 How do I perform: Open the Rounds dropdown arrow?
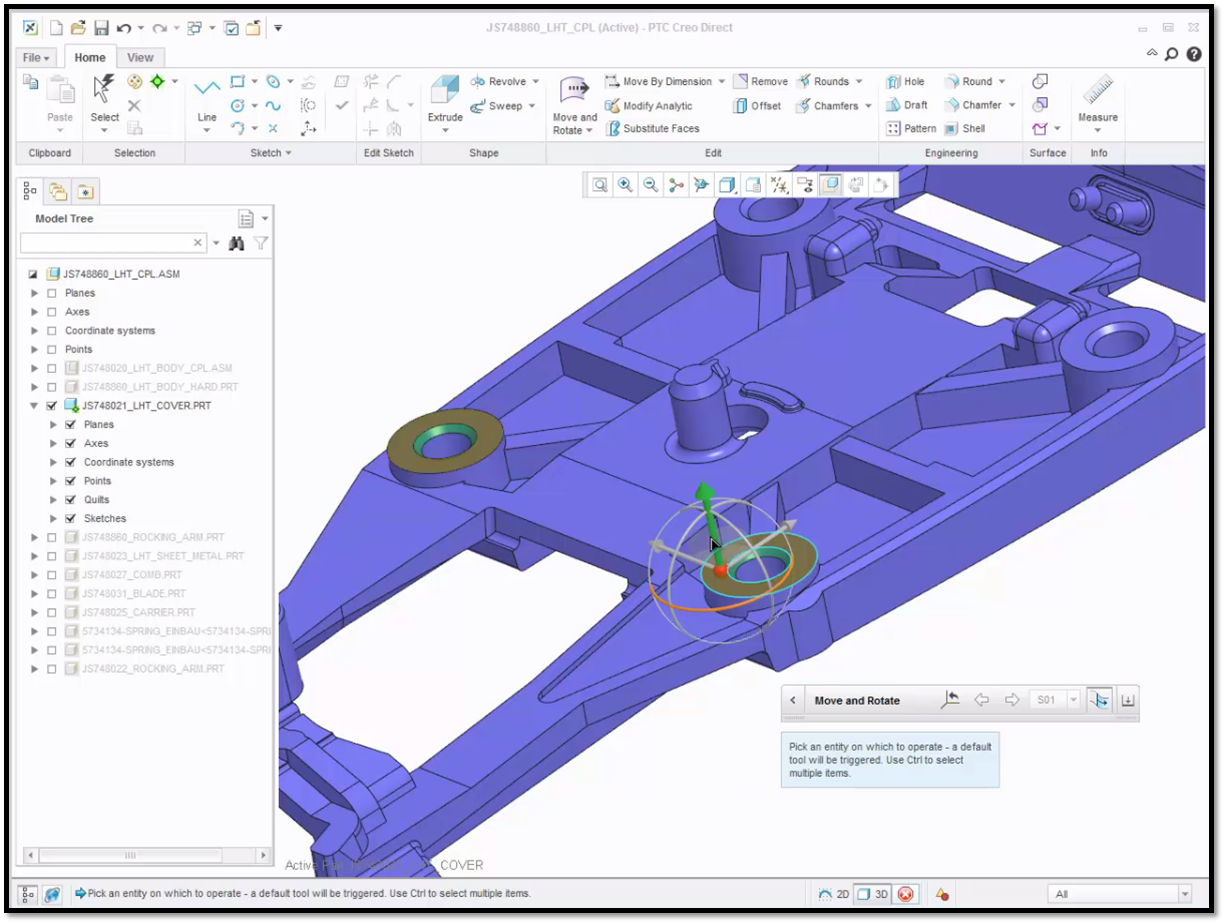point(859,82)
